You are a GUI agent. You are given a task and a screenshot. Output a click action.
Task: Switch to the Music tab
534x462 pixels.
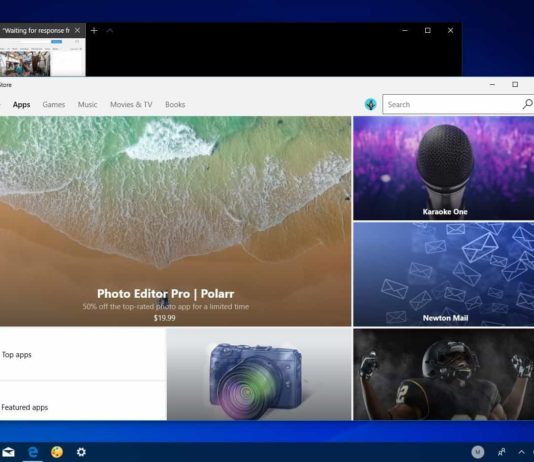tap(88, 105)
